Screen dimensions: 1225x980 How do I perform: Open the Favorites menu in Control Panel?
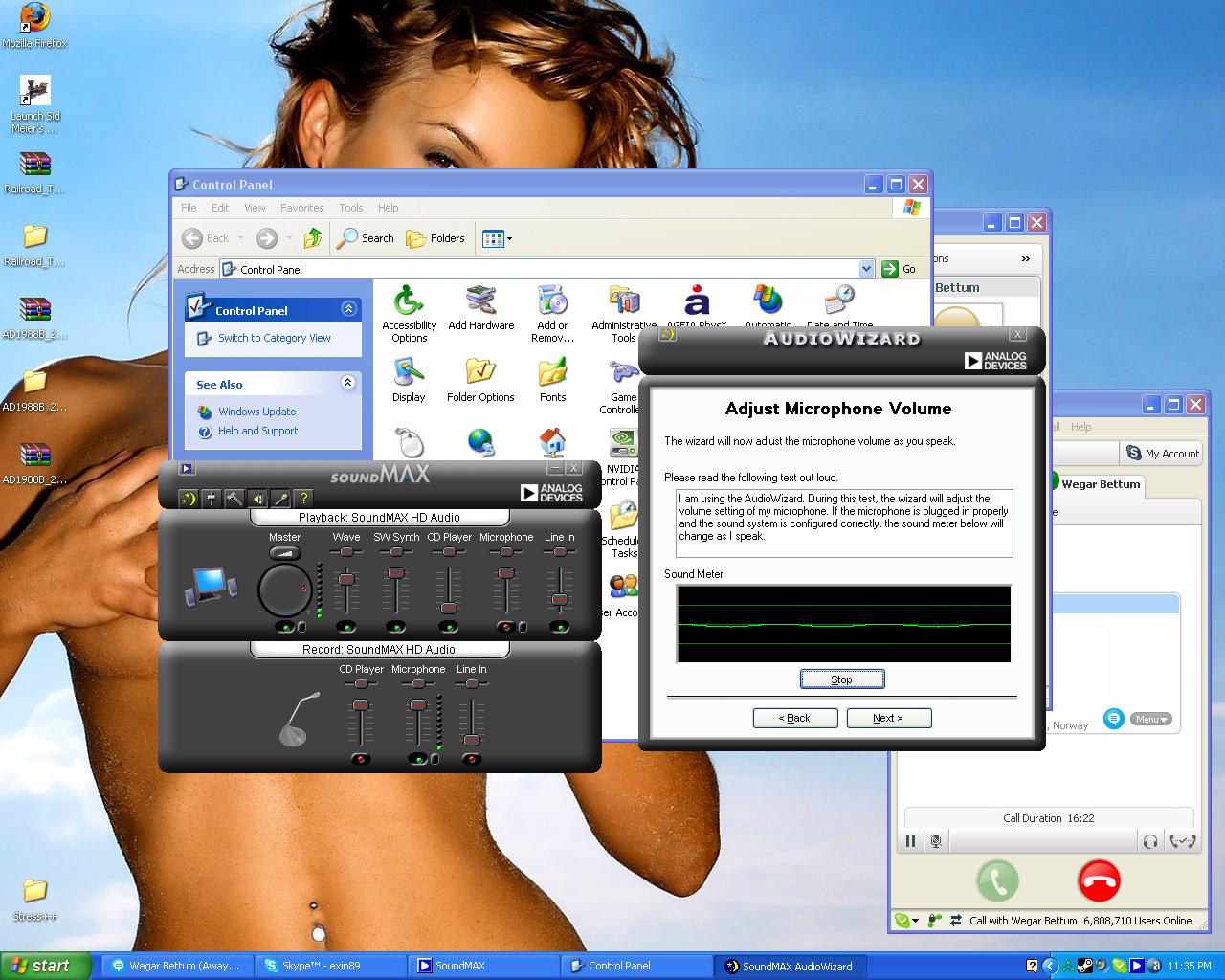[x=301, y=208]
